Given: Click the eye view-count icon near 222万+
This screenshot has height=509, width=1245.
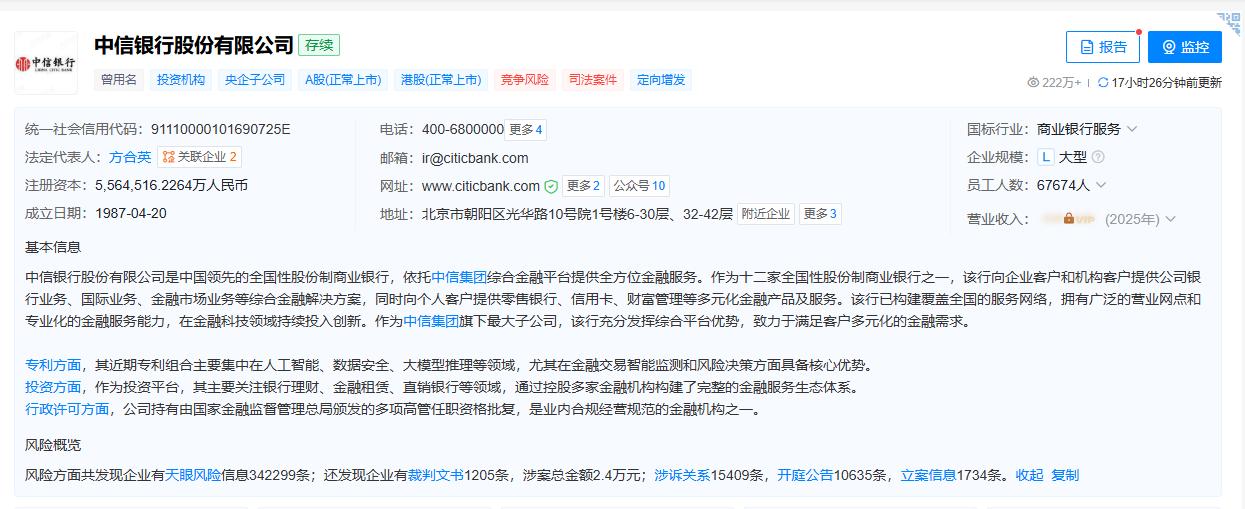Looking at the screenshot, I should (1034, 83).
